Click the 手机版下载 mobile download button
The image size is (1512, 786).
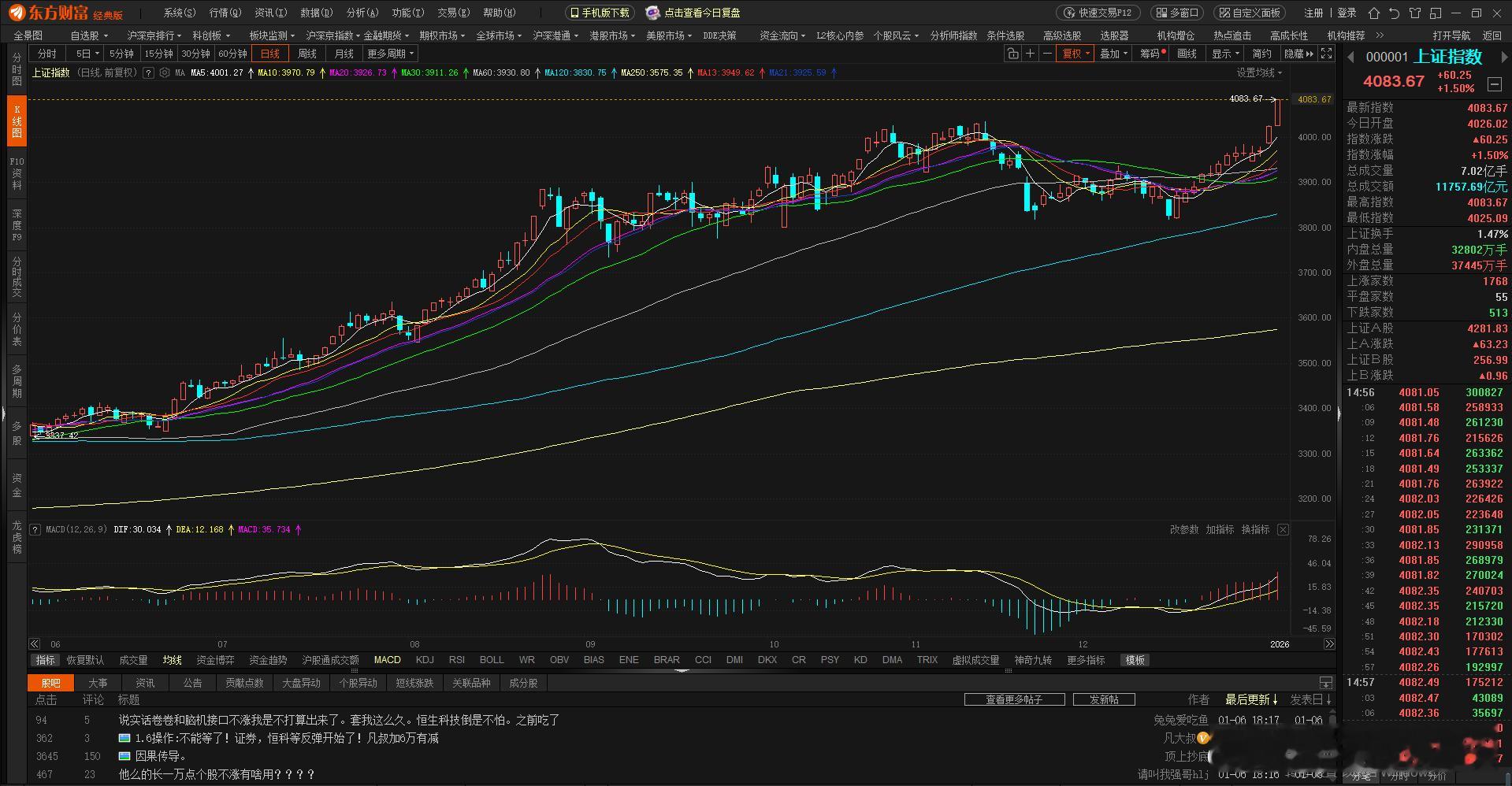pos(600,13)
